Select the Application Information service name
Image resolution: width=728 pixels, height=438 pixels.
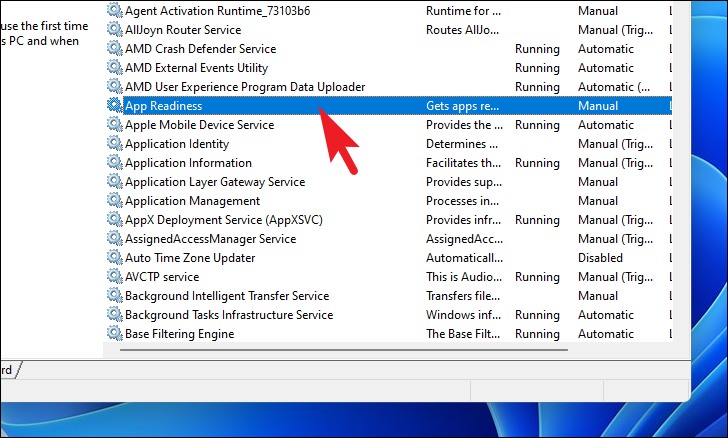[x=188, y=163]
